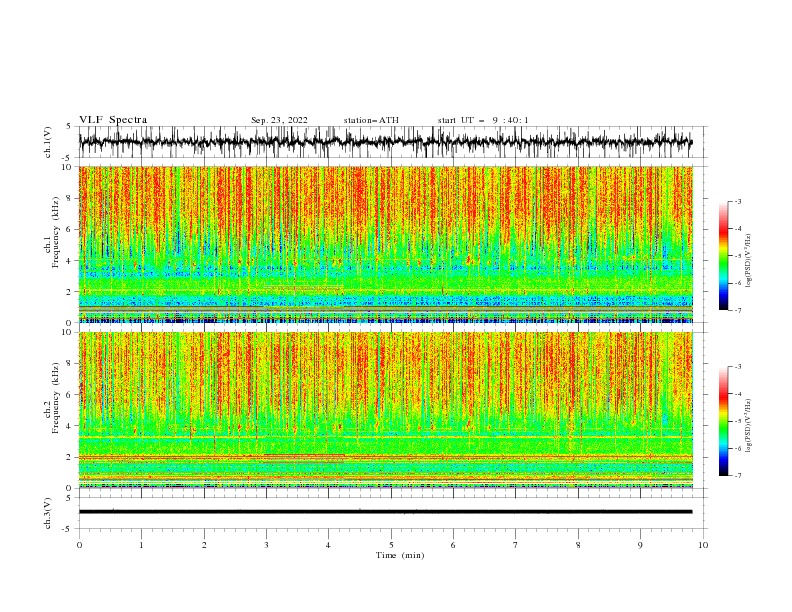Click the date 'Sep. 23, 2022'
The height and width of the screenshot is (612, 792).
tap(279, 120)
